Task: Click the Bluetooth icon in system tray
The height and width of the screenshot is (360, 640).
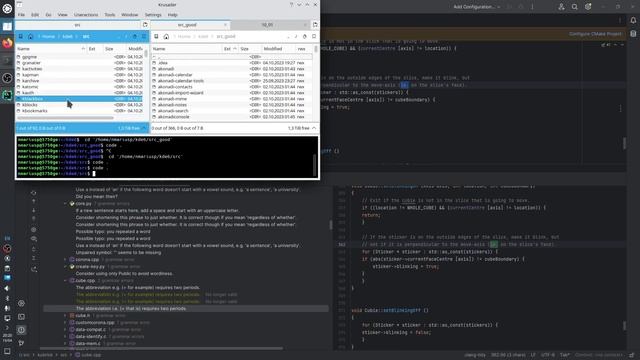Action: pyautogui.click(x=7, y=298)
